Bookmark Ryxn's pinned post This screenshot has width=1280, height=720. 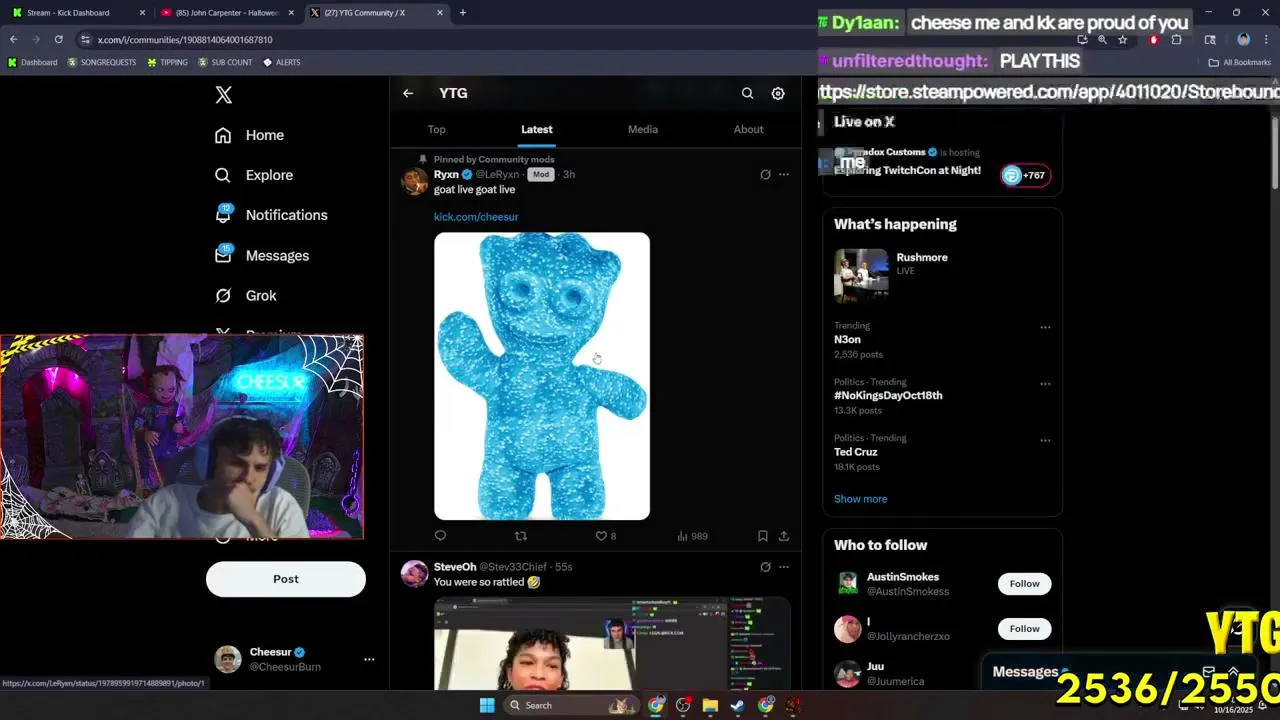point(762,536)
